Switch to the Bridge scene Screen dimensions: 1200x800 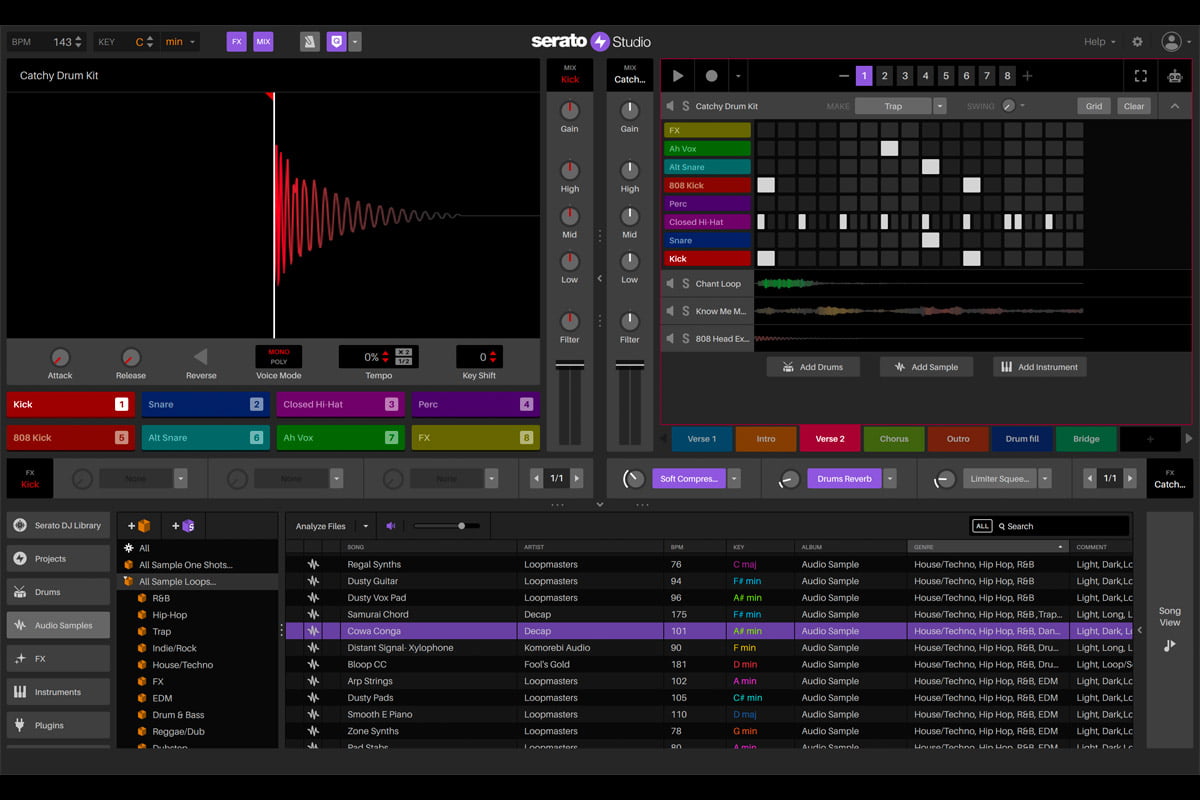point(1086,439)
